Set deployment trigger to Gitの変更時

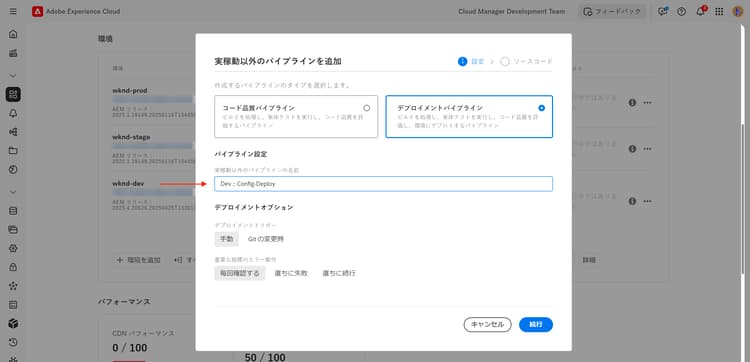266,239
